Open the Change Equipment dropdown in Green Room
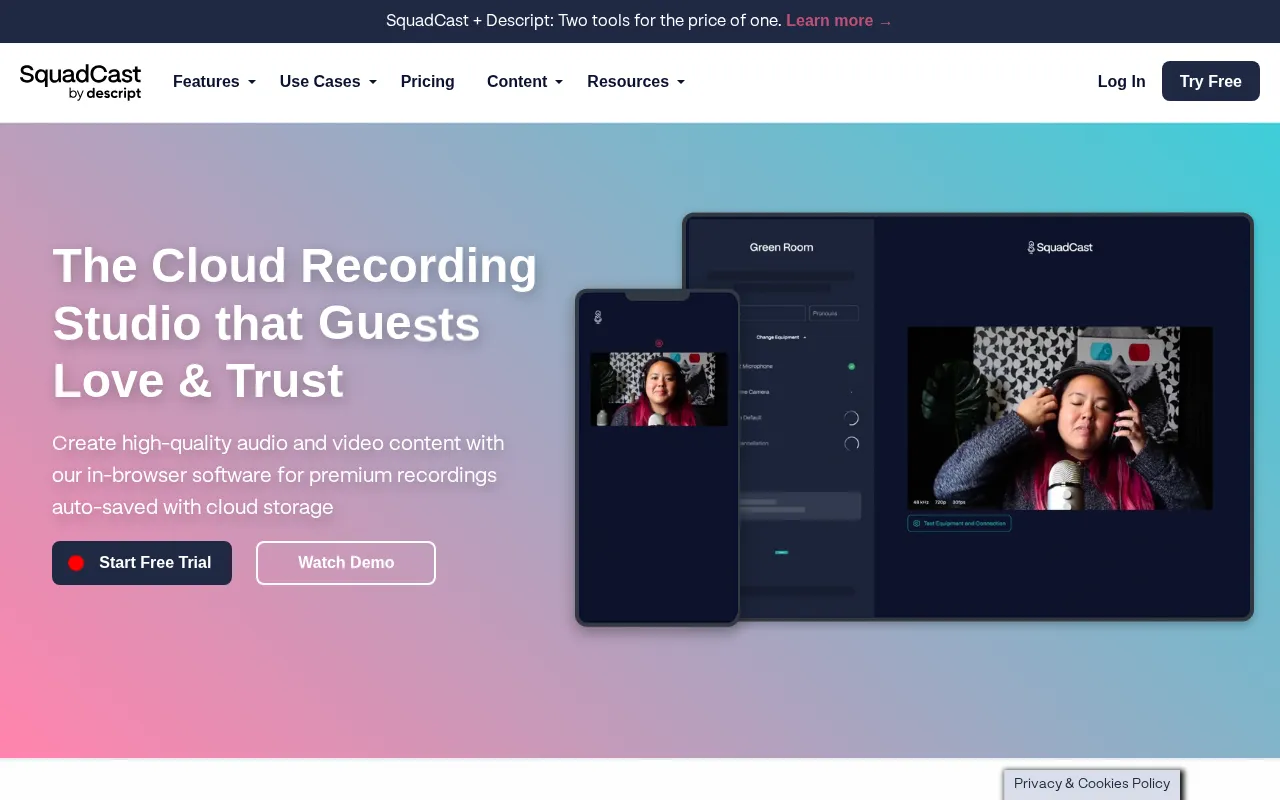The width and height of the screenshot is (1280, 800). tap(781, 337)
